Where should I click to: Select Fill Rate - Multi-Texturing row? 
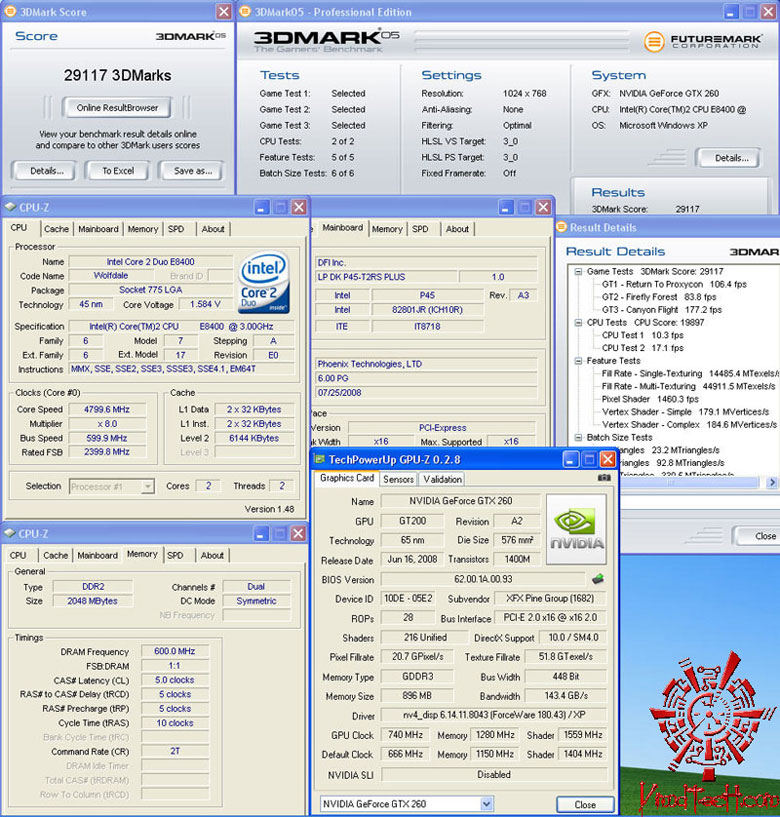point(688,387)
